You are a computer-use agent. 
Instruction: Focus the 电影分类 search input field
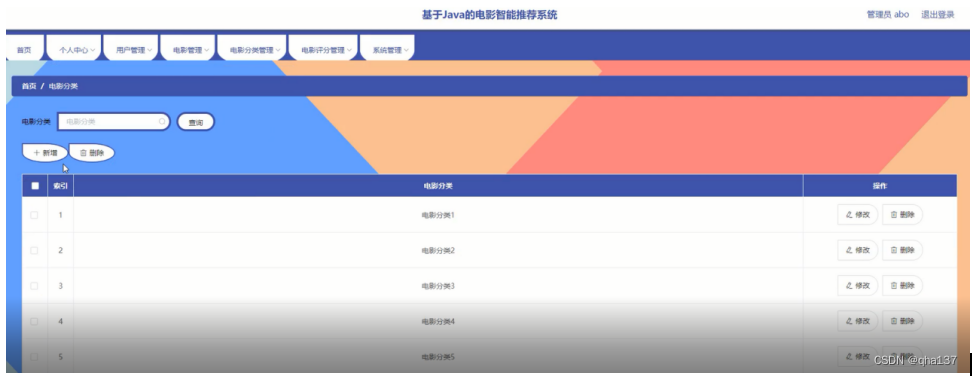click(114, 122)
